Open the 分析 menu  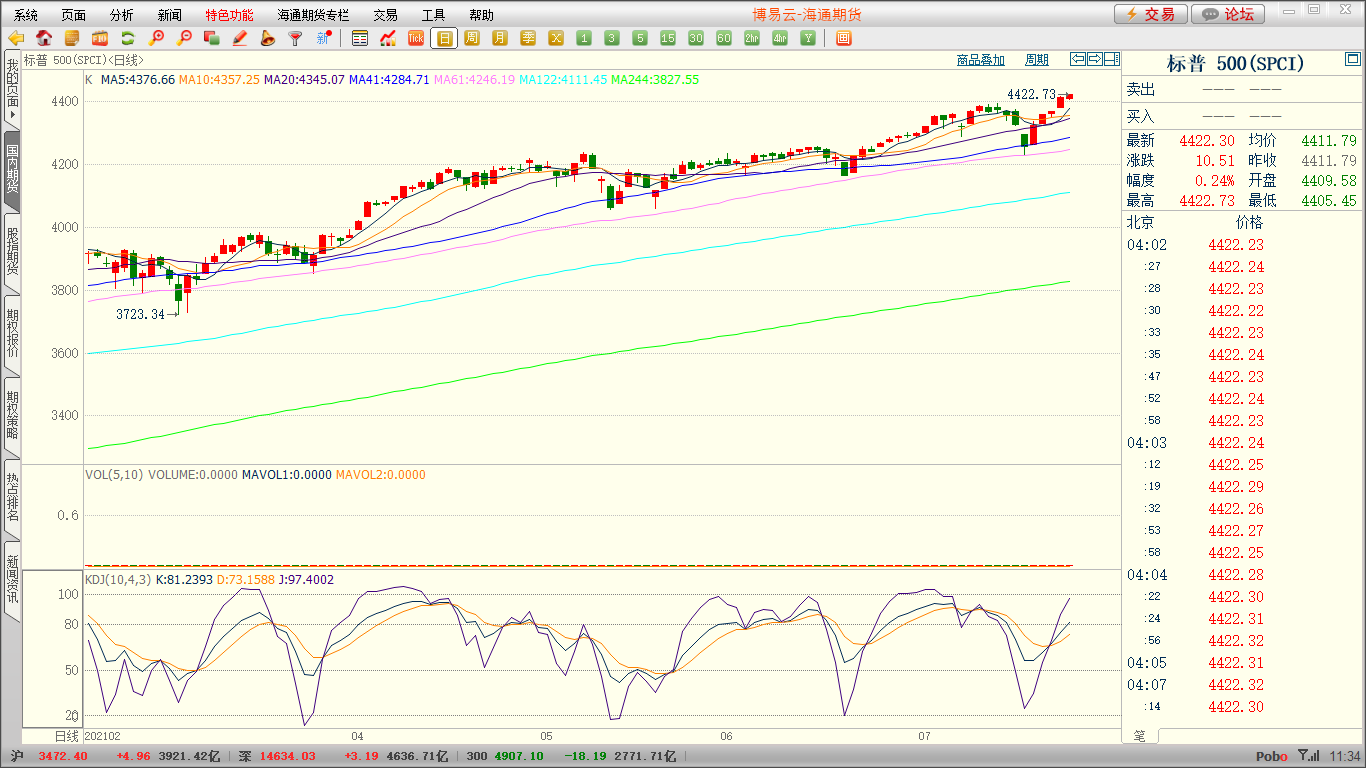(122, 15)
